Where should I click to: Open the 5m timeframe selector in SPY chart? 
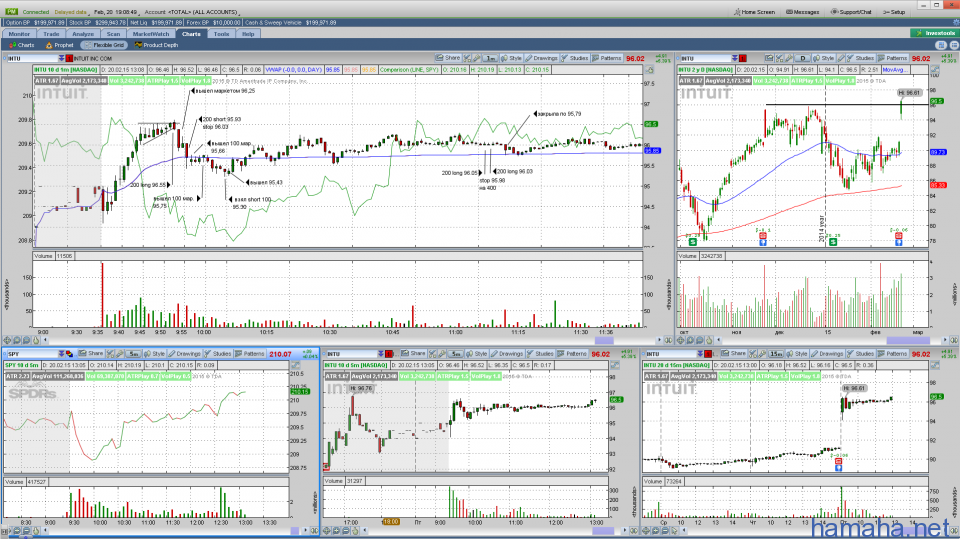133,353
